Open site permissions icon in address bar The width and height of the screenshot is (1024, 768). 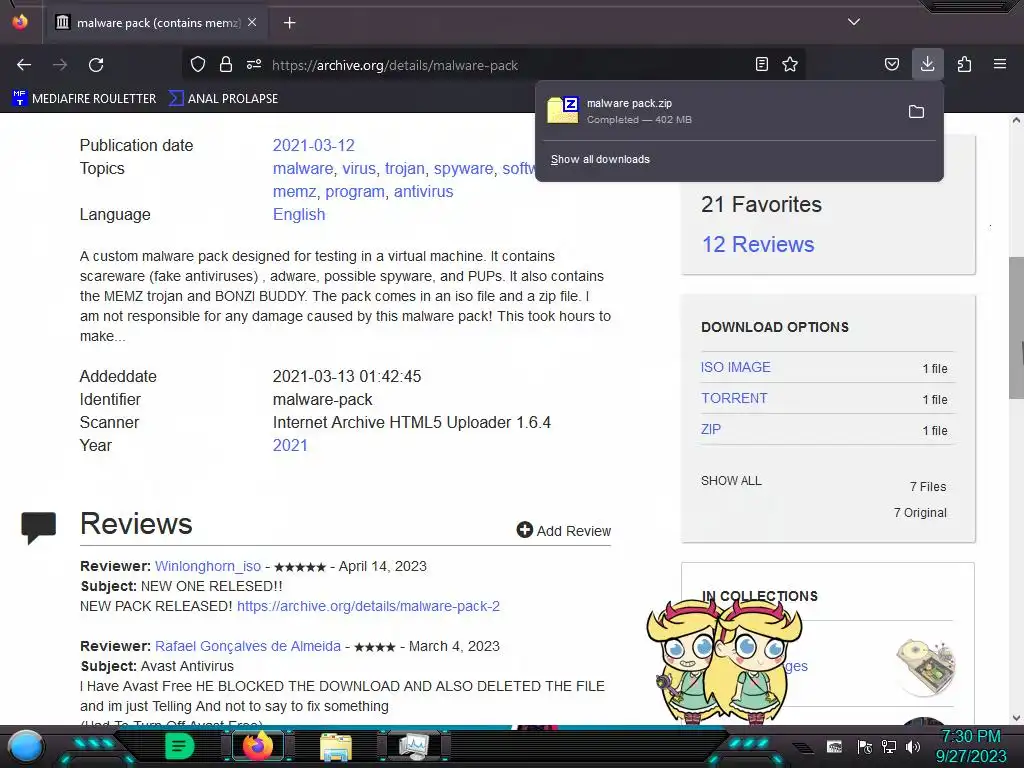pyautogui.click(x=254, y=64)
